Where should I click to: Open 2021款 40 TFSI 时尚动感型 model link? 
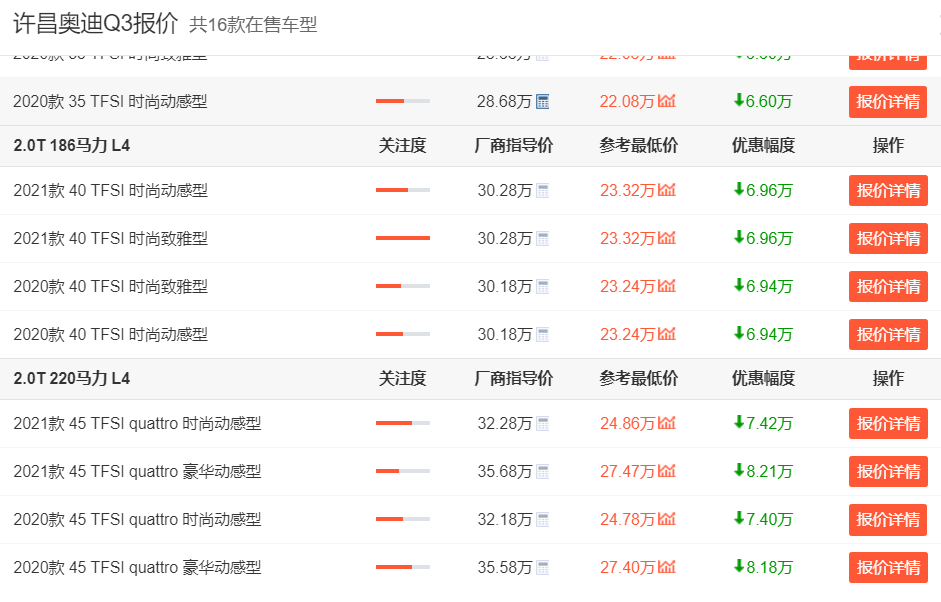(x=110, y=191)
